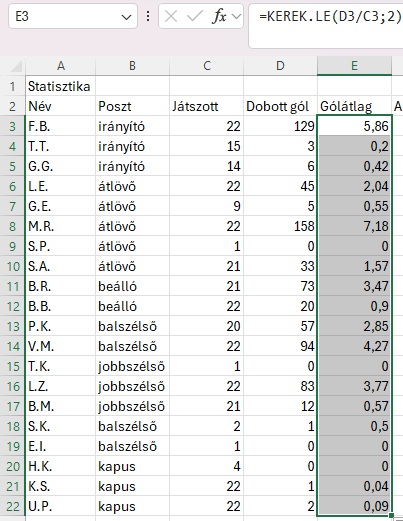The height and width of the screenshot is (521, 403).
Task: Select row 8 header
Action: pyautogui.click(x=13, y=226)
